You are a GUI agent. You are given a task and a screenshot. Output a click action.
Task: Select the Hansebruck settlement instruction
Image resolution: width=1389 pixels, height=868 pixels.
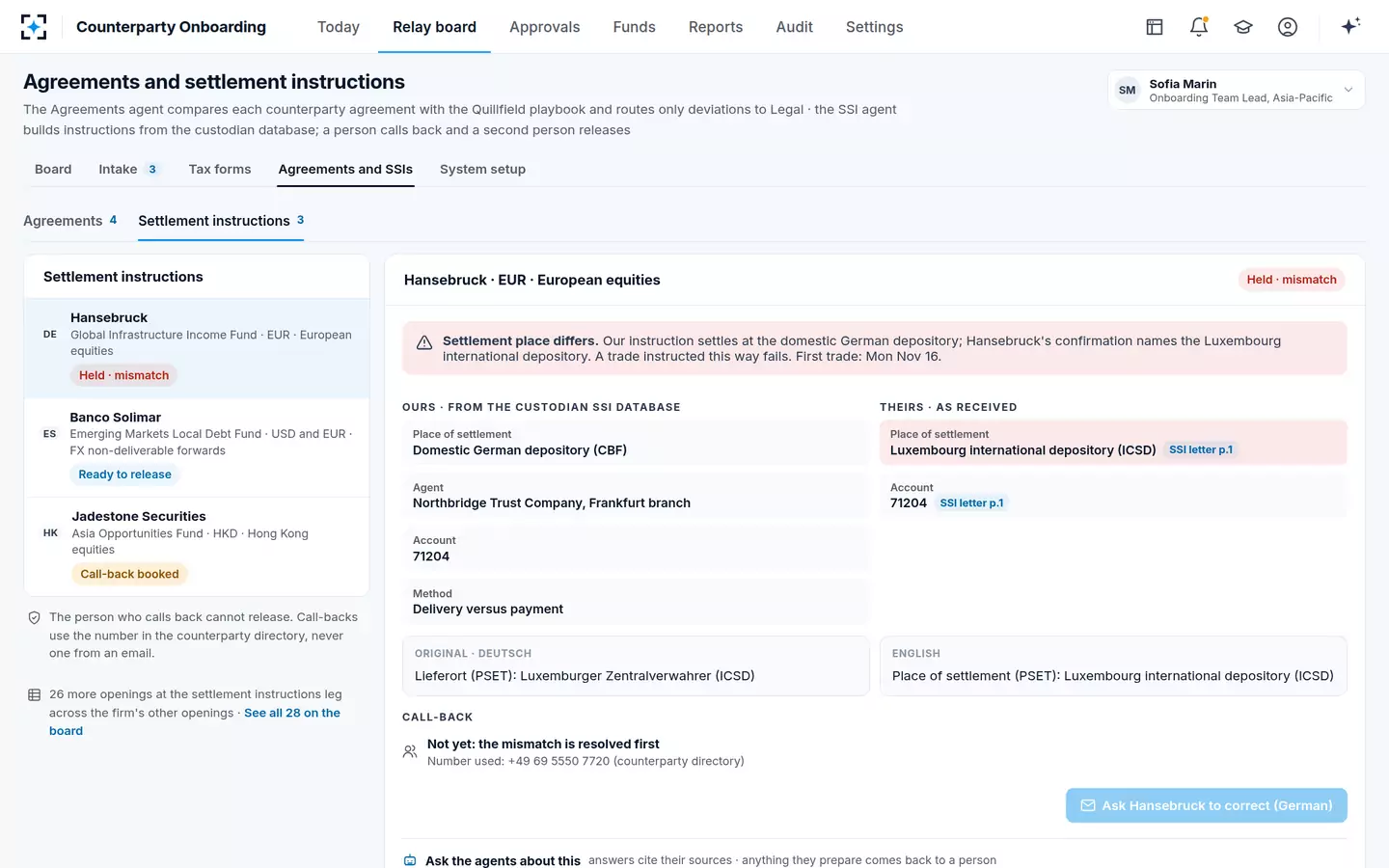coord(197,348)
